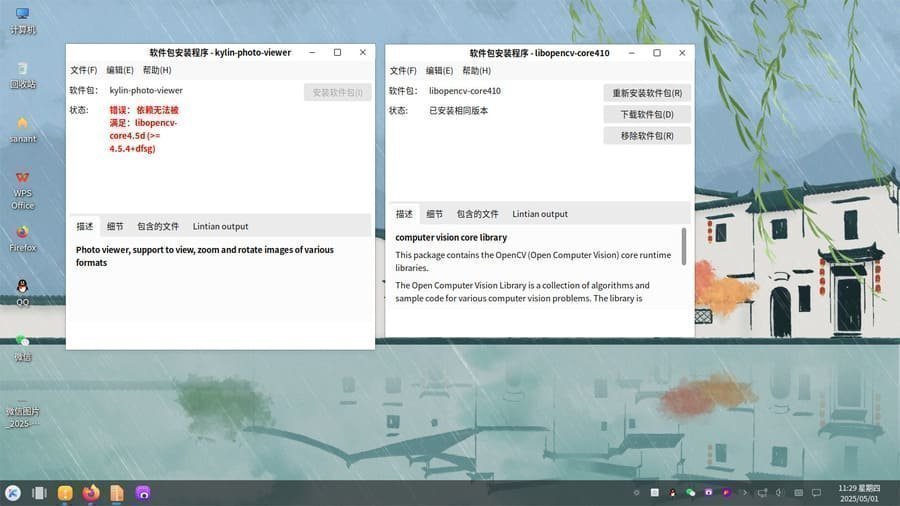Switch to the package installer taskbar icon
Screen dimensions: 900x506
(x=117, y=493)
